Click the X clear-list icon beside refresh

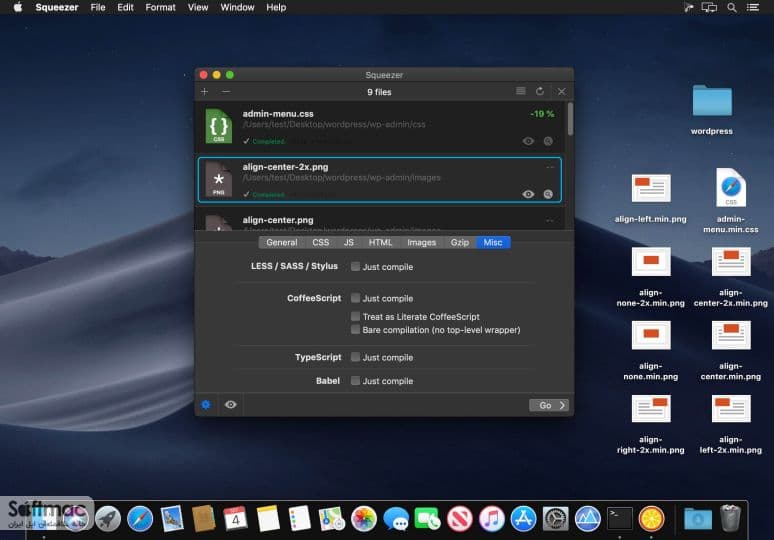[x=561, y=91]
